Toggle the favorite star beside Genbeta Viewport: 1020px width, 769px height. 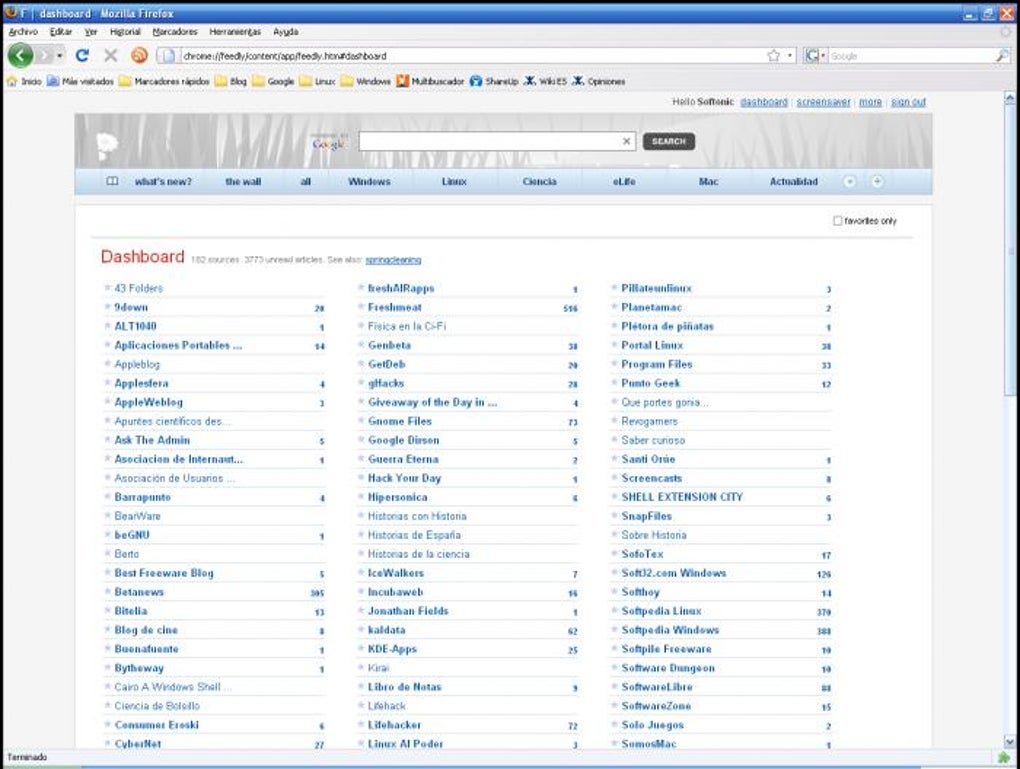[x=361, y=345]
